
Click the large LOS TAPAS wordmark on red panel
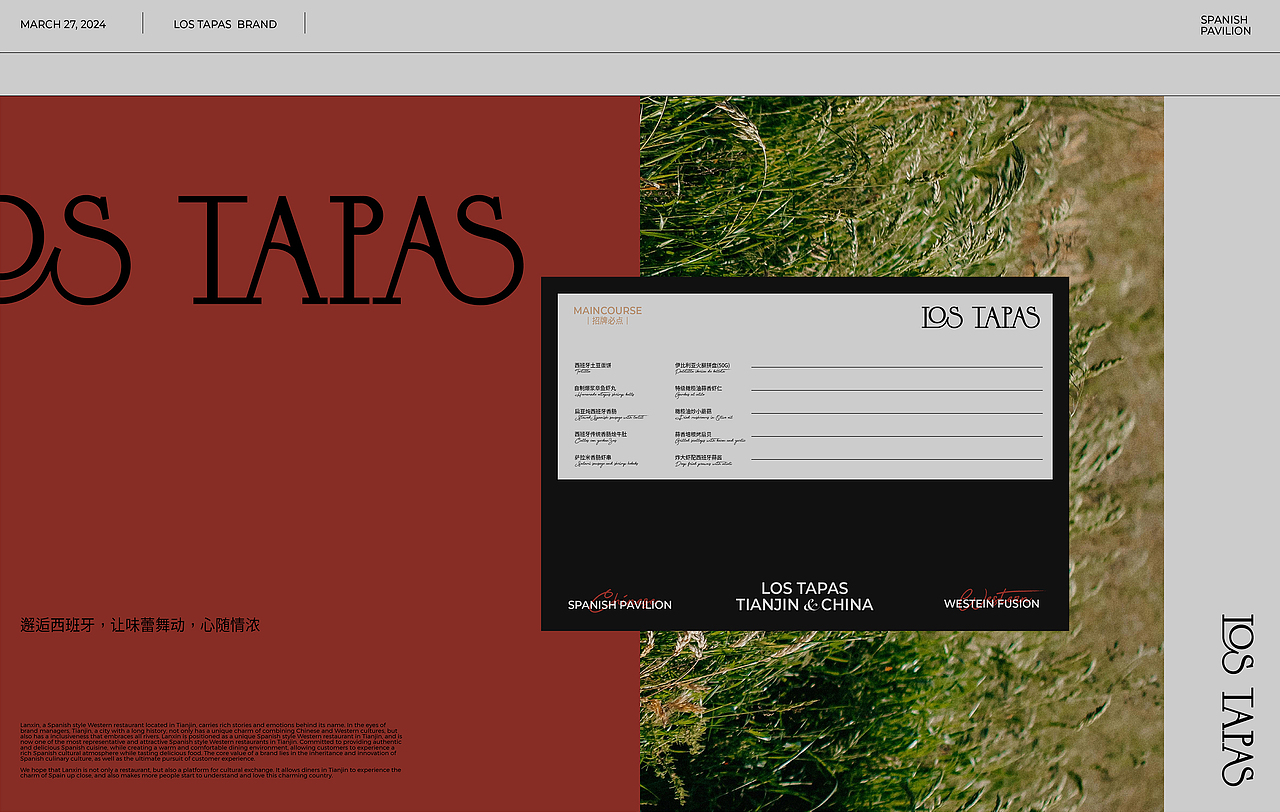pyautogui.click(x=262, y=250)
